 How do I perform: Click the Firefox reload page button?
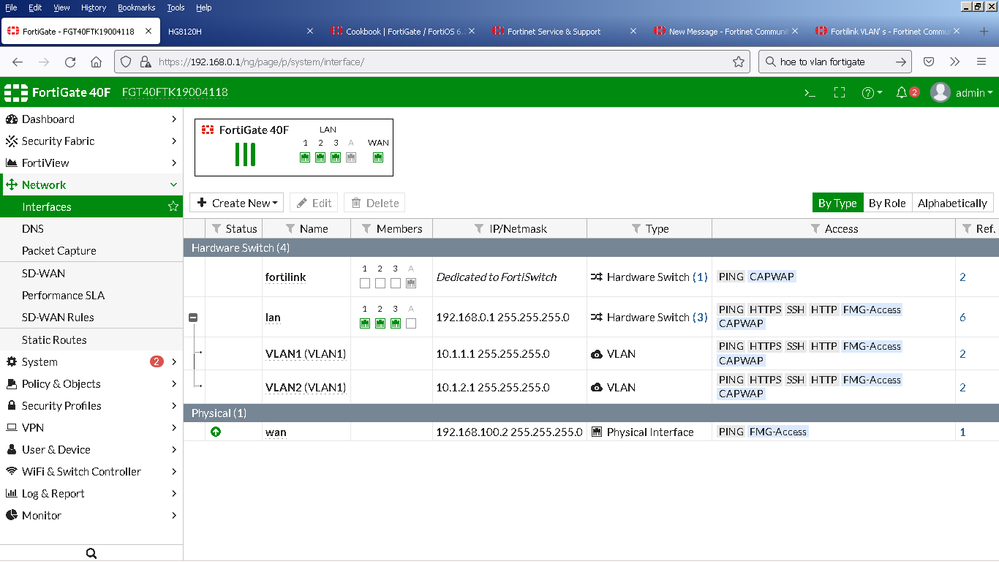(70, 62)
